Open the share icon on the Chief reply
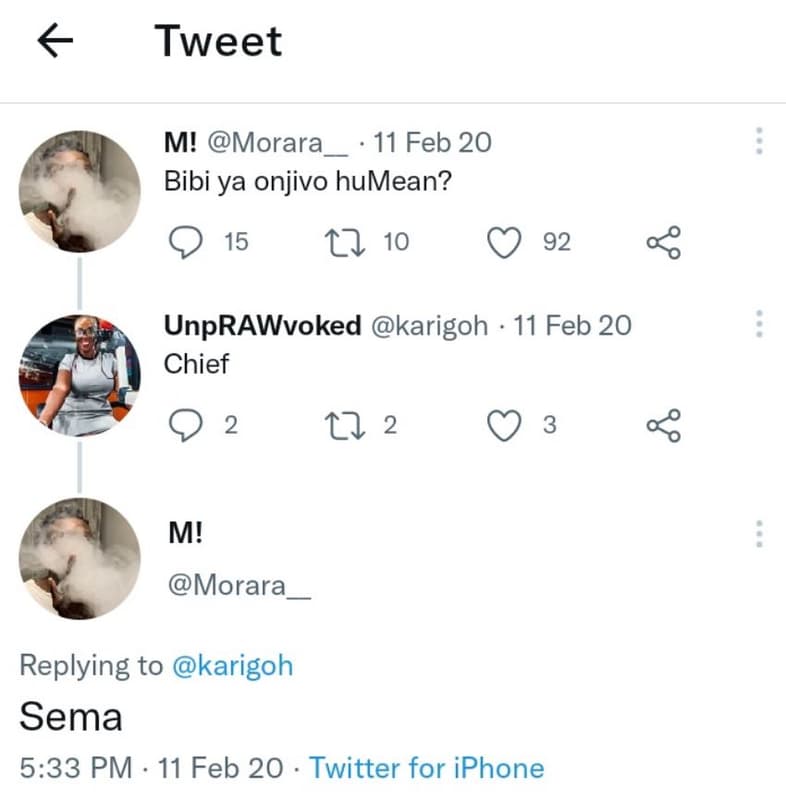Image resolution: width=786 pixels, height=800 pixels. (663, 424)
